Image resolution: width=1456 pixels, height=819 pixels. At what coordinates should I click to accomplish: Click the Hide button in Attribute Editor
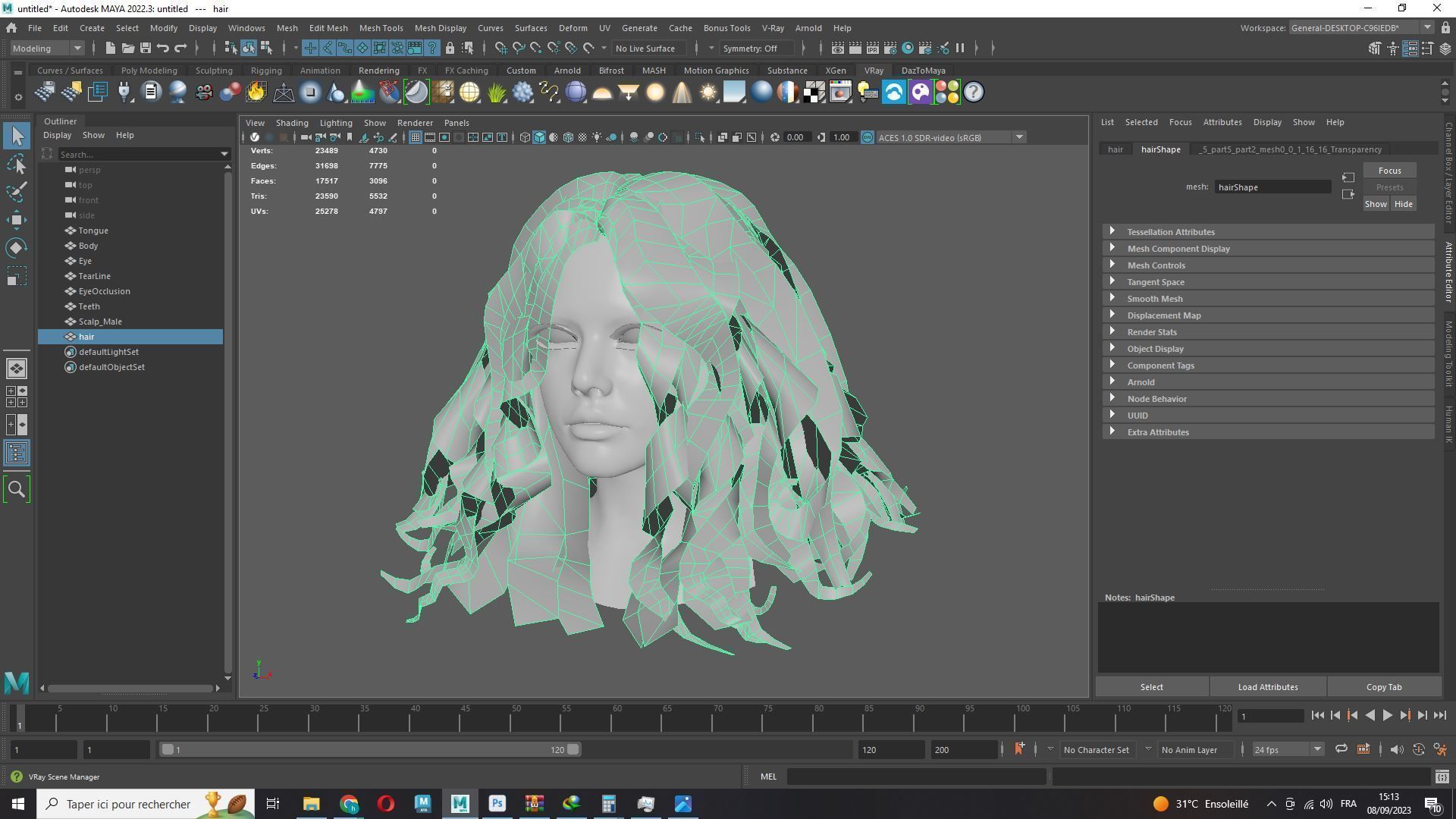[1403, 204]
